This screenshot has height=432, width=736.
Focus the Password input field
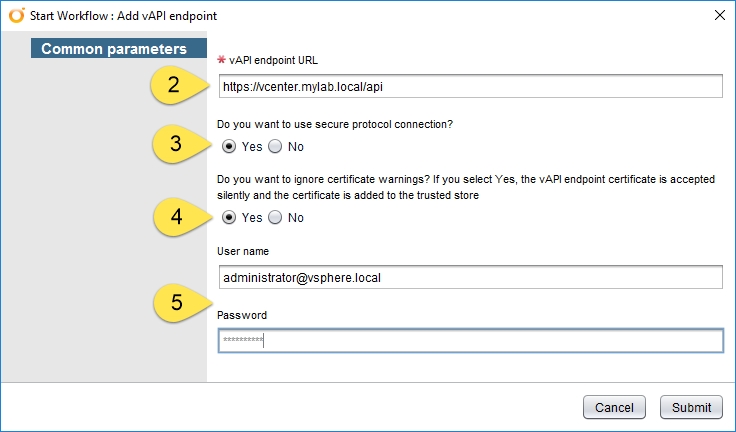pyautogui.click(x=470, y=341)
